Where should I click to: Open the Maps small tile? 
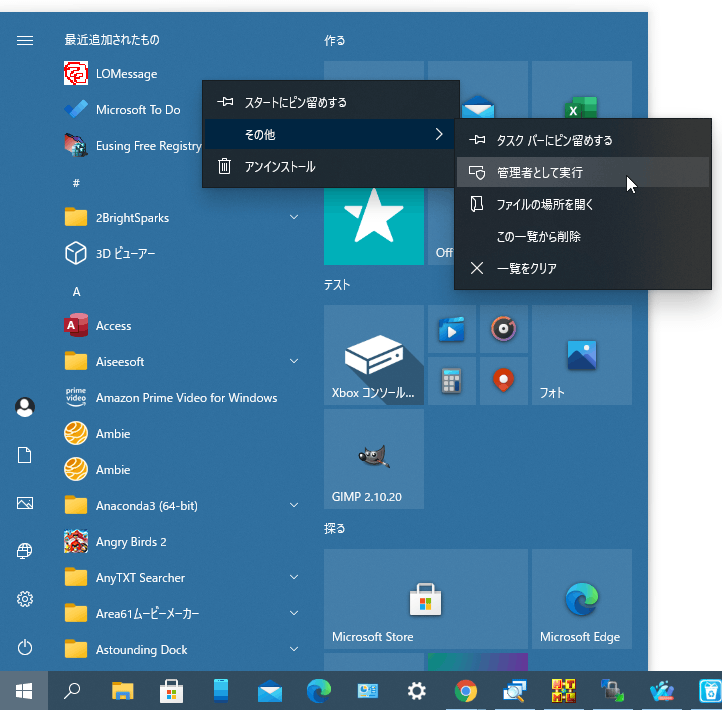click(x=503, y=381)
